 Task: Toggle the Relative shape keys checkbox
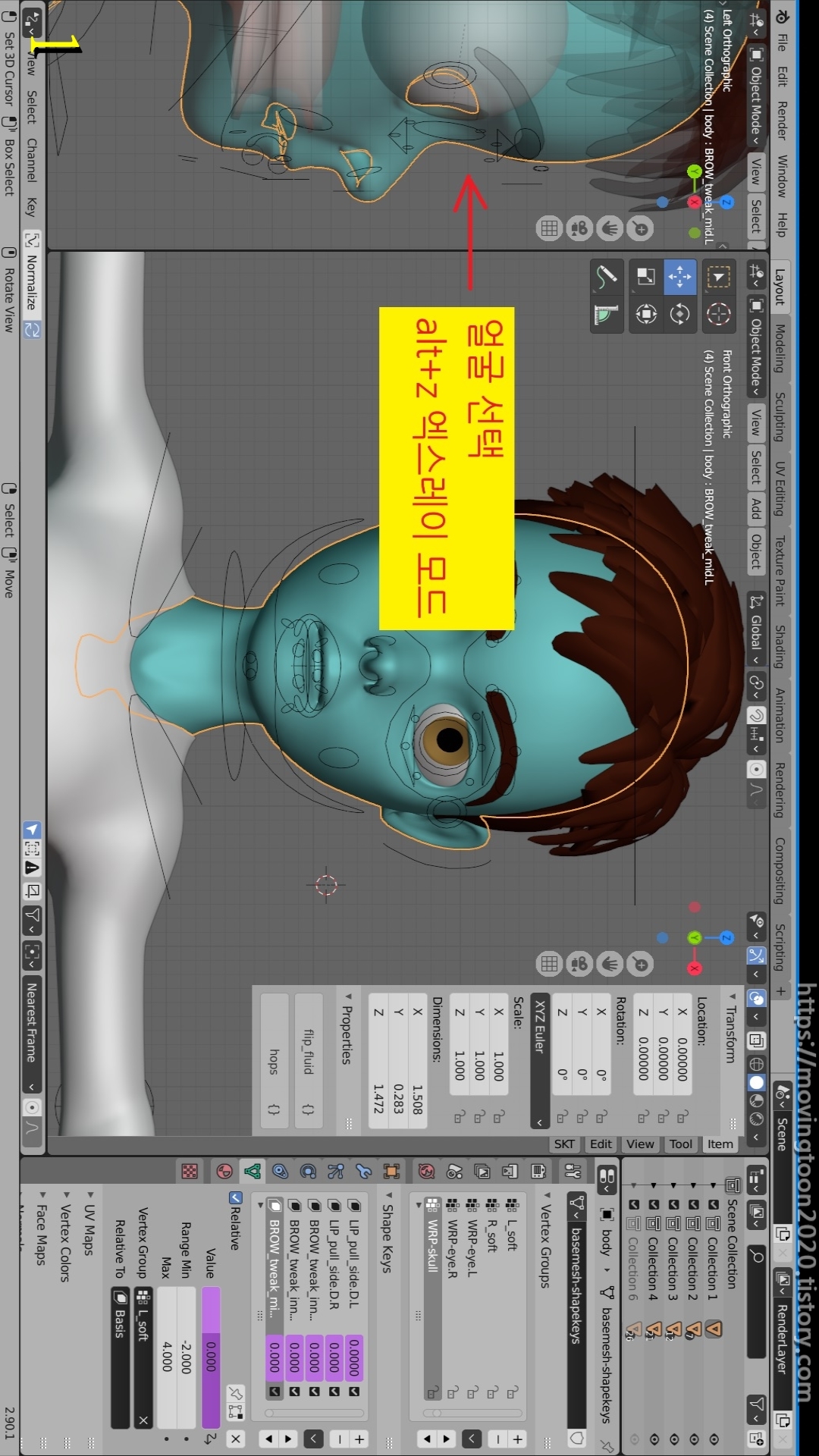point(236,1197)
